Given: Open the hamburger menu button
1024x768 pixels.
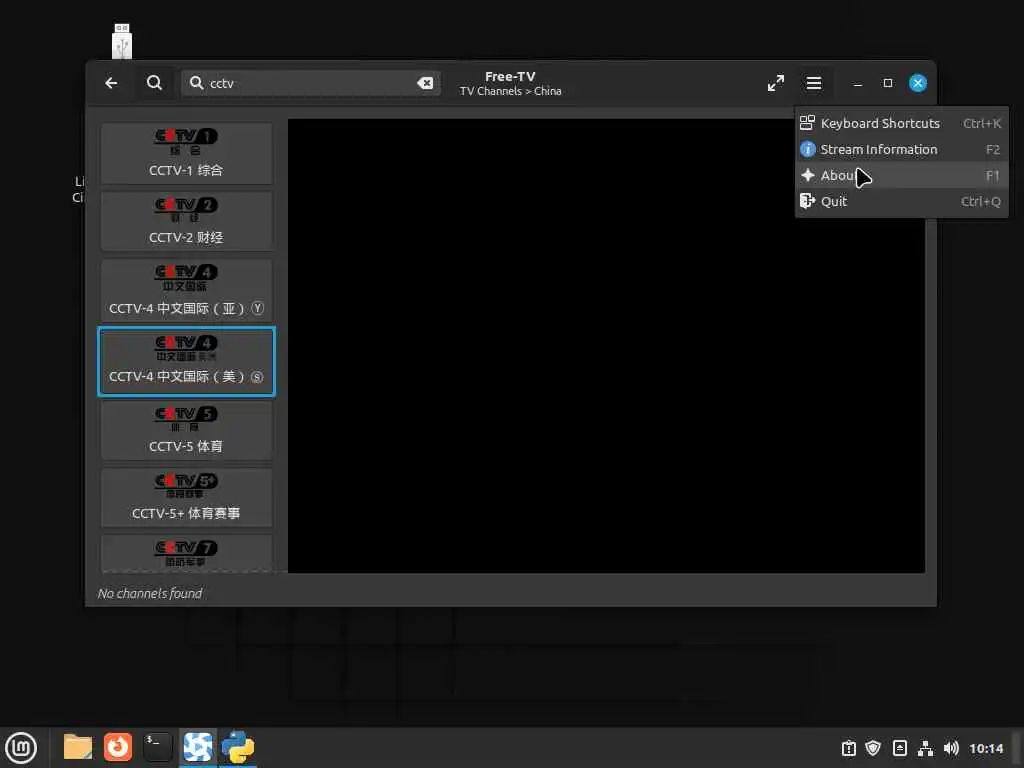Looking at the screenshot, I should [814, 83].
